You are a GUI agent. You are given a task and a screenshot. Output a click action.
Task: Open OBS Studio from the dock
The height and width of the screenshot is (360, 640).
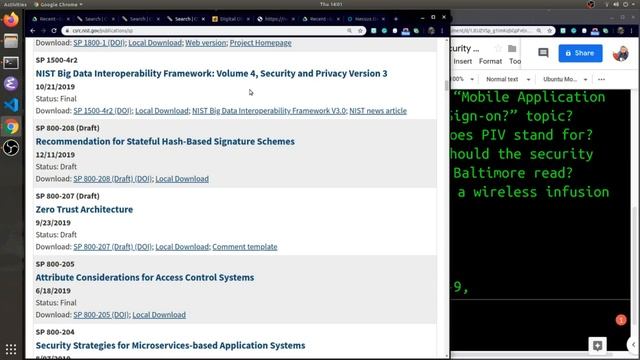pyautogui.click(x=11, y=148)
